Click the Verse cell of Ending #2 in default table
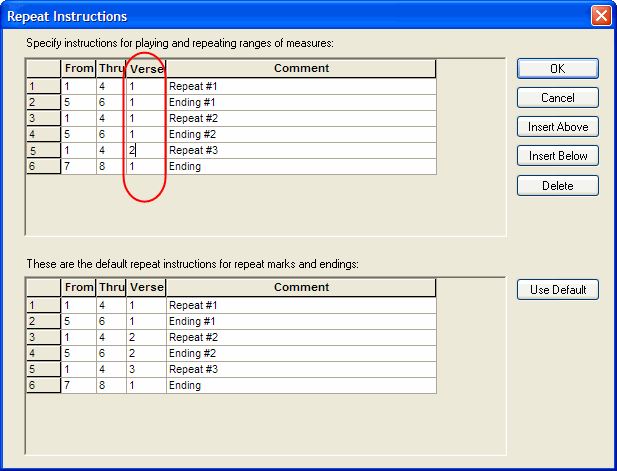Viewport: 617px width, 471px height. pyautogui.click(x=145, y=353)
